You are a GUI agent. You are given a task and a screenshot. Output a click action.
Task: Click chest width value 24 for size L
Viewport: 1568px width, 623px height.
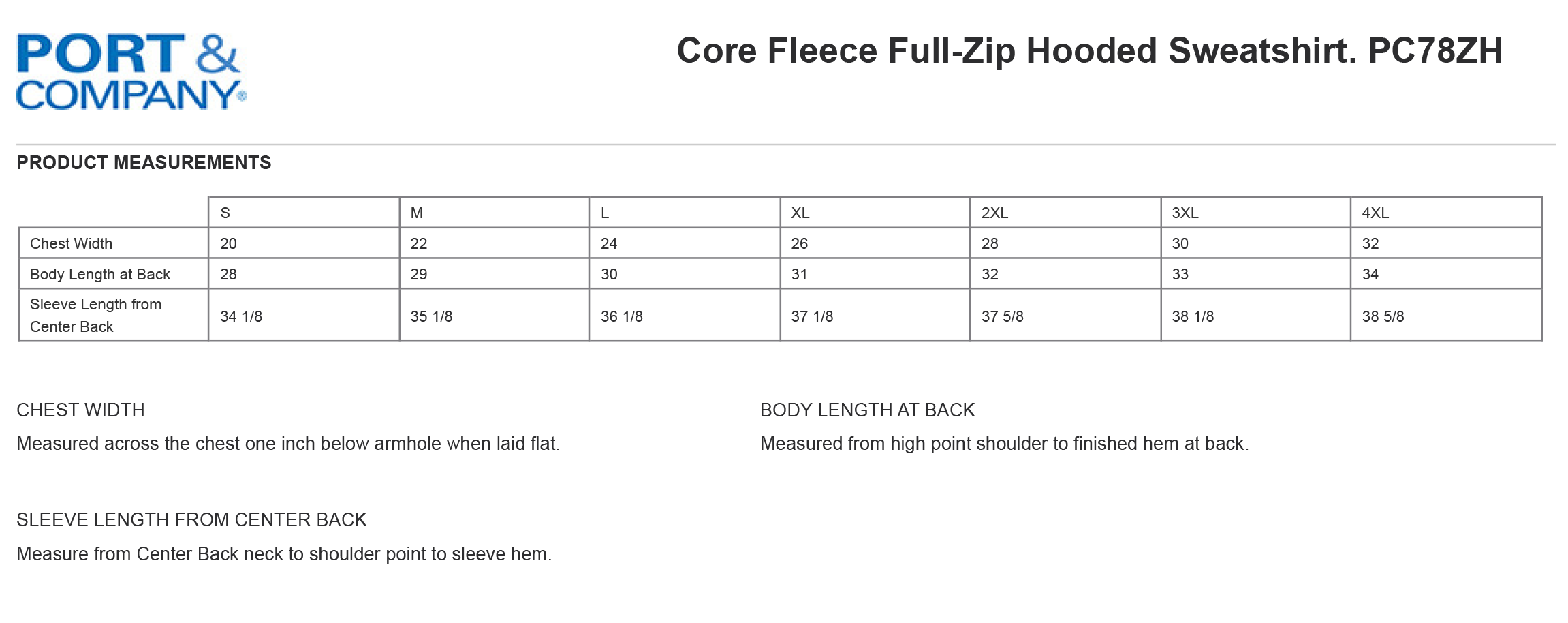pos(609,243)
